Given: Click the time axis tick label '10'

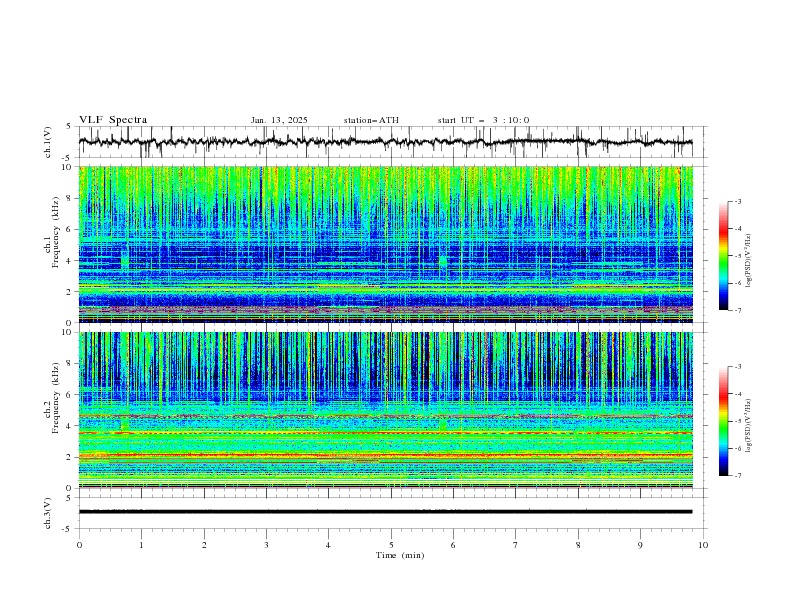Looking at the screenshot, I should click(x=703, y=545).
